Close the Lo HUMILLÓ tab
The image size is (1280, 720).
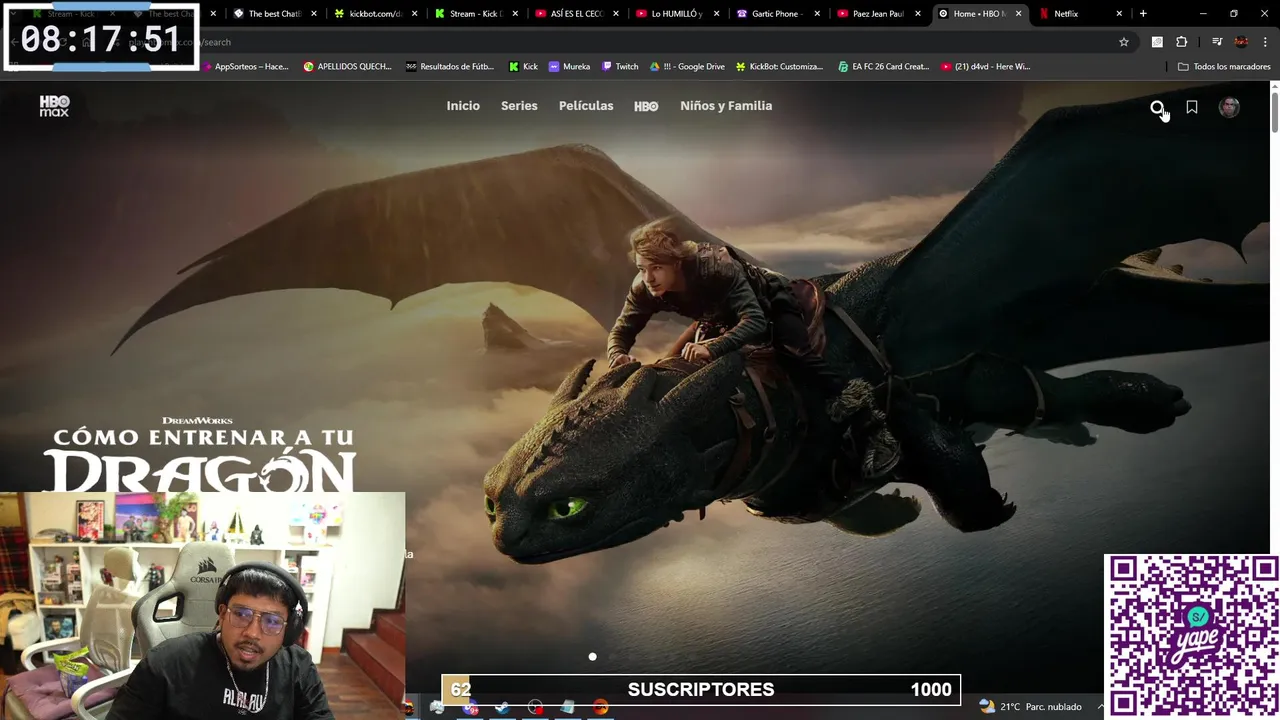coord(716,14)
